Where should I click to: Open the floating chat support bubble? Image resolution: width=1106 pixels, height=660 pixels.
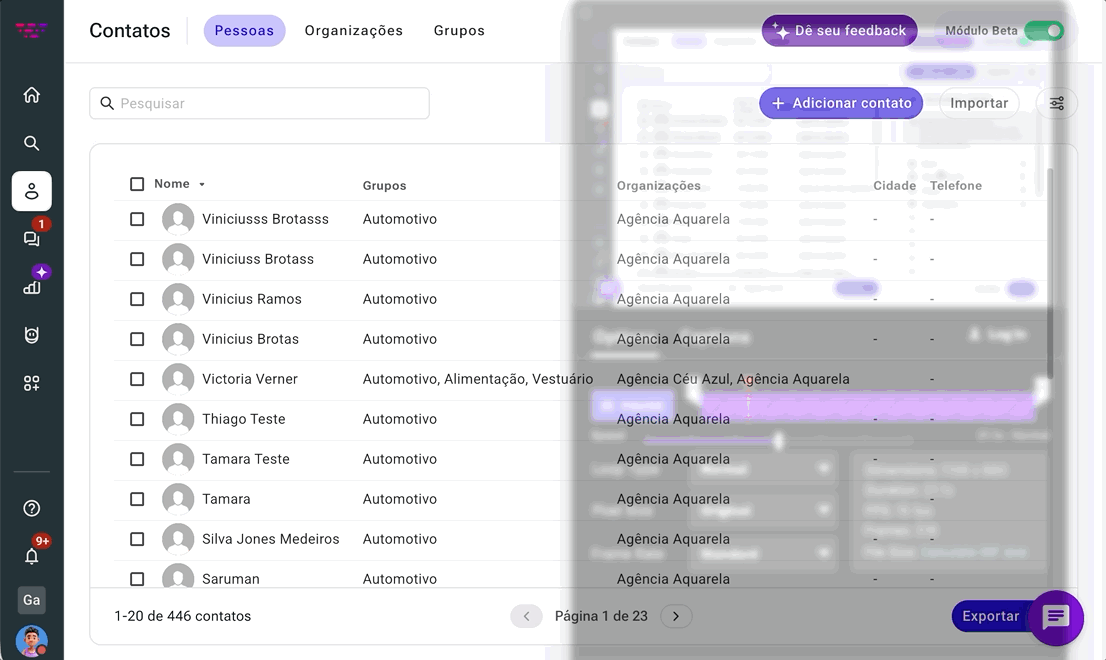(x=1056, y=618)
